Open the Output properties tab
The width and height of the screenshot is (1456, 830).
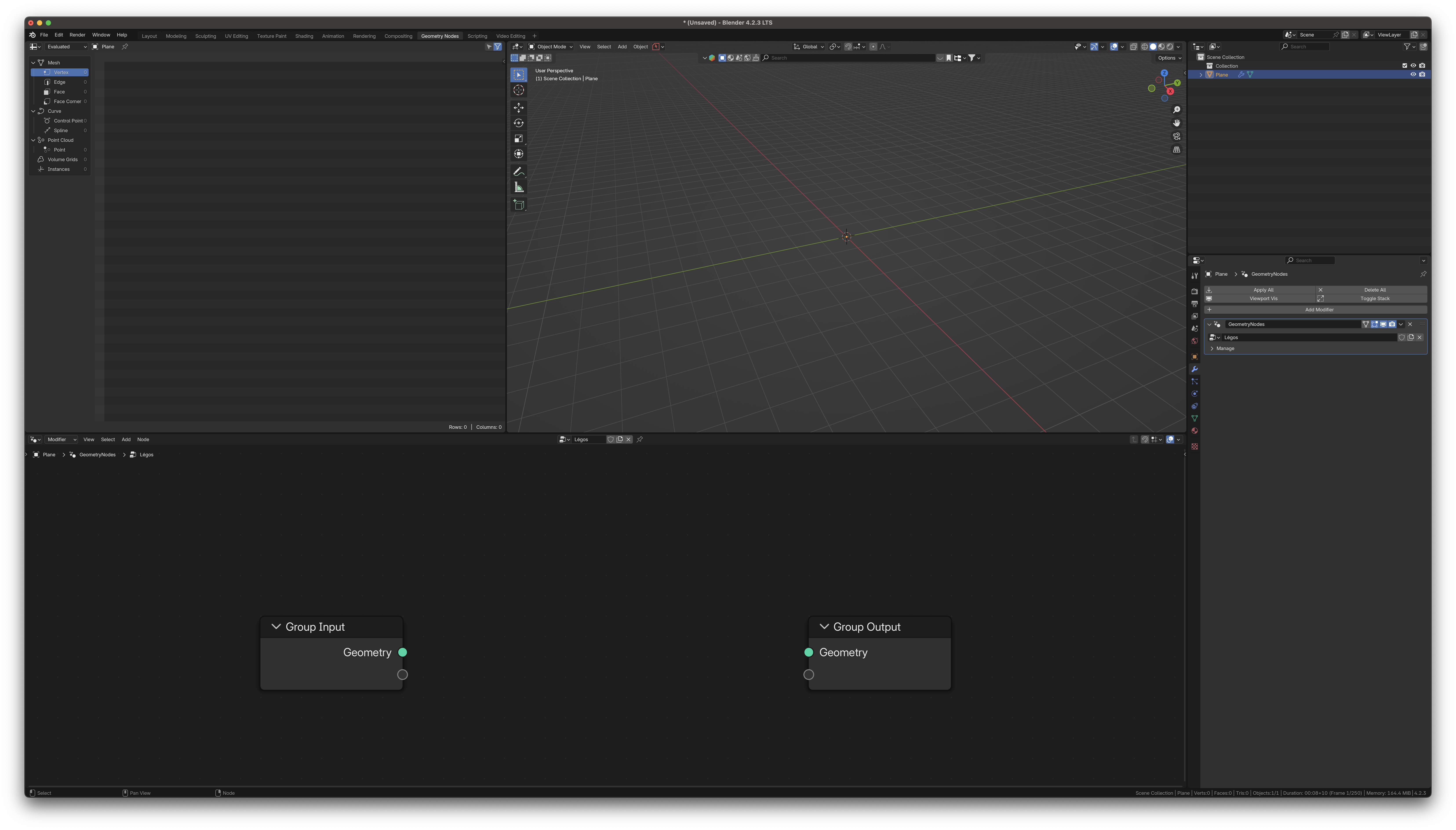point(1194,304)
